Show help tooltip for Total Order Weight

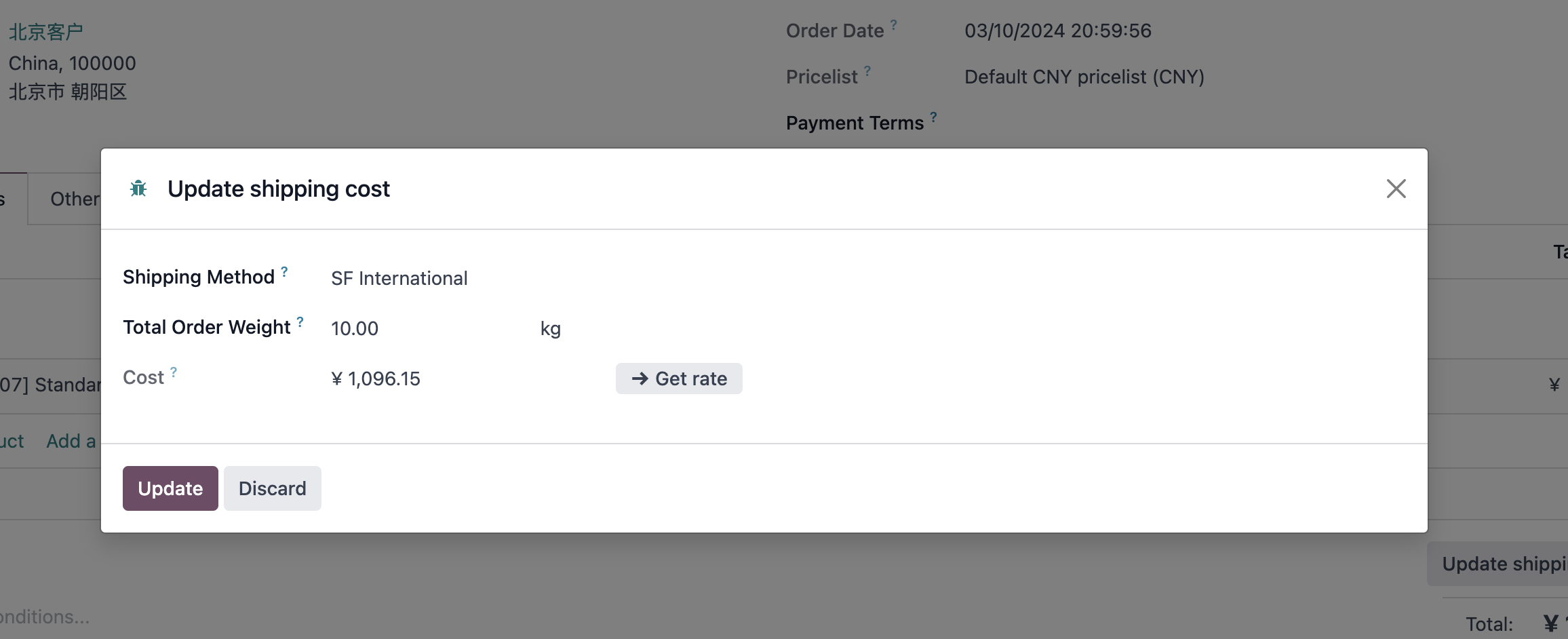300,322
